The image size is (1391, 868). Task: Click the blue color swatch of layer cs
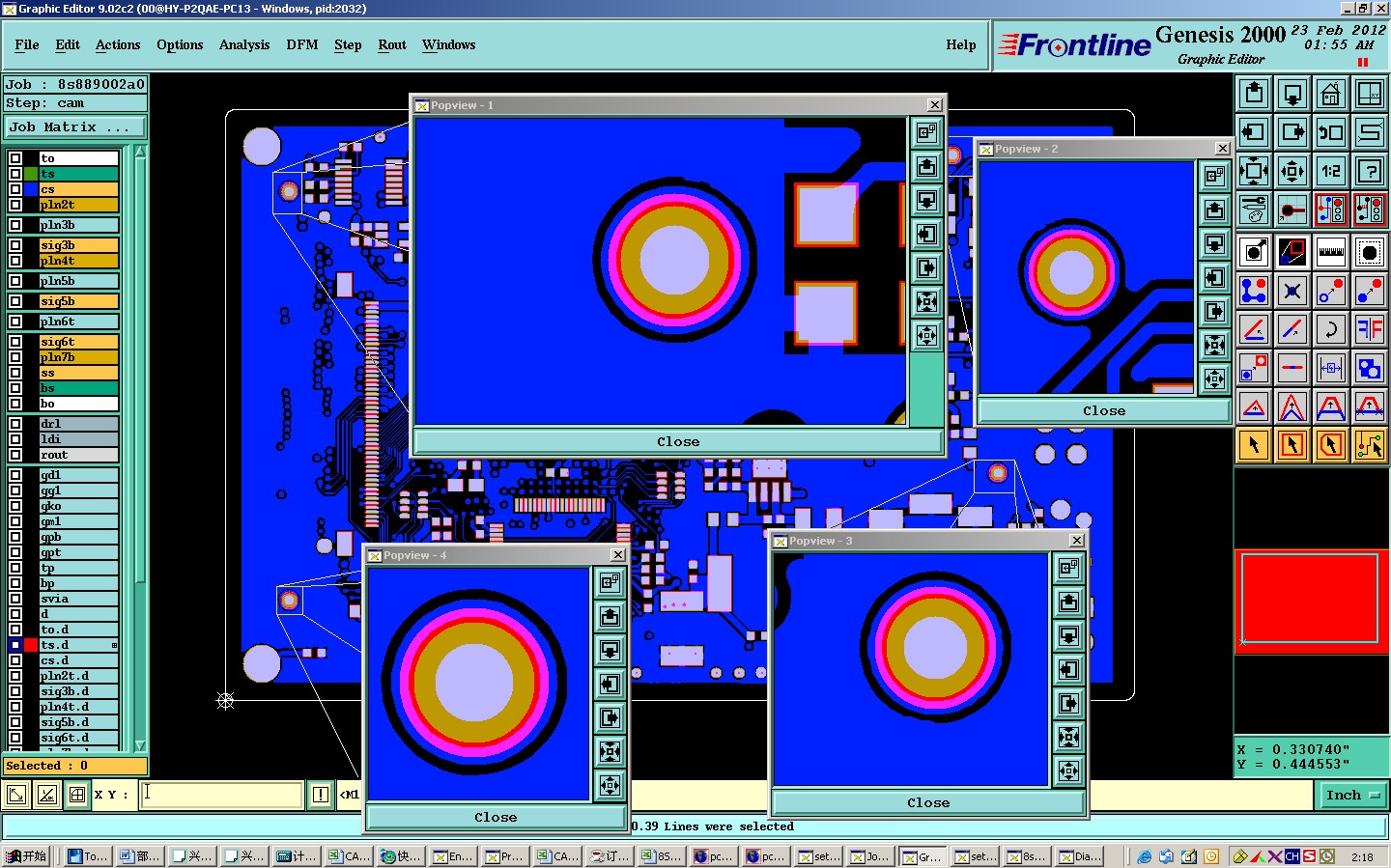tap(31, 189)
